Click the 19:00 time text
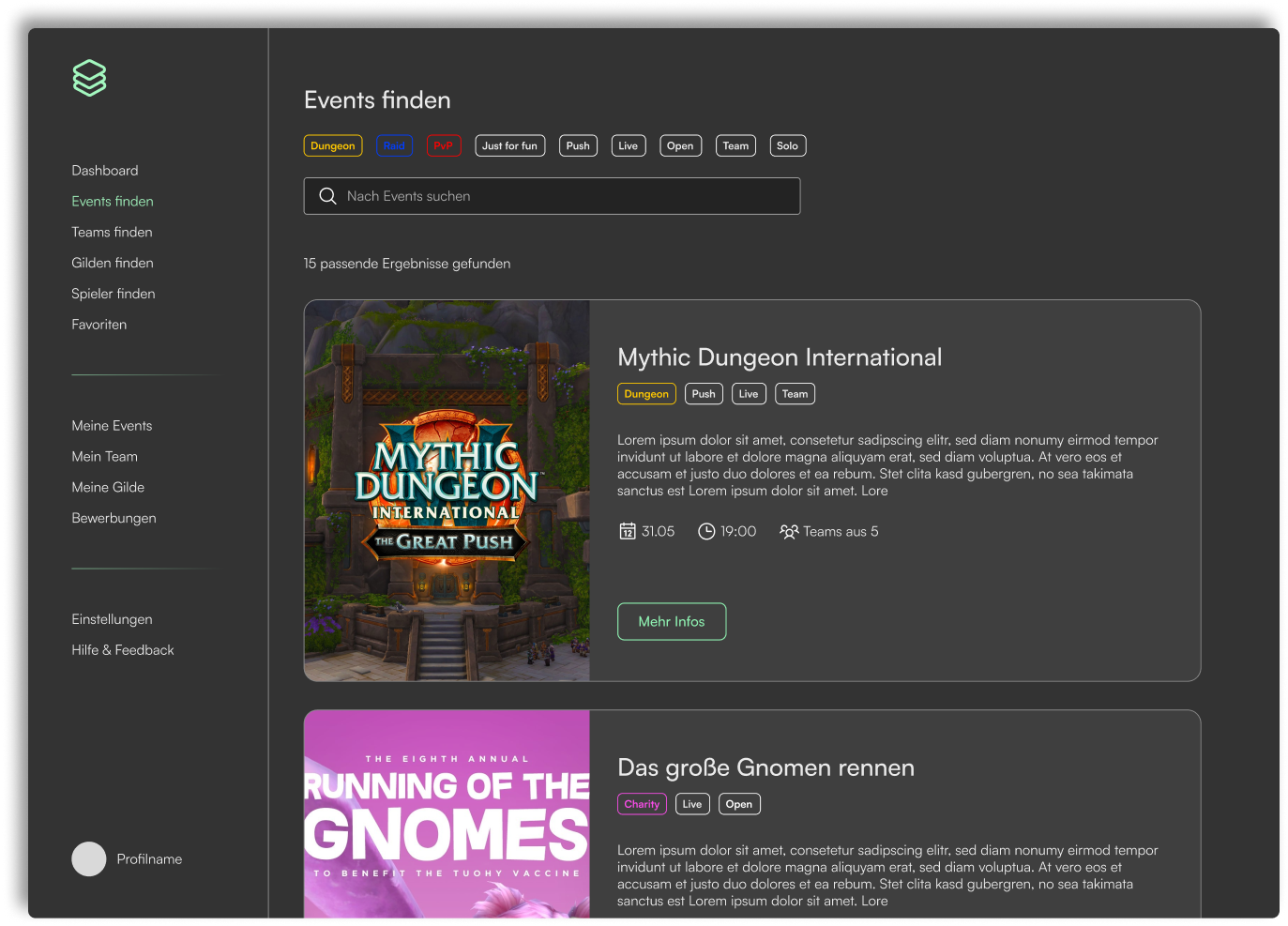Viewport: 1288px width, 926px height. pos(738,532)
